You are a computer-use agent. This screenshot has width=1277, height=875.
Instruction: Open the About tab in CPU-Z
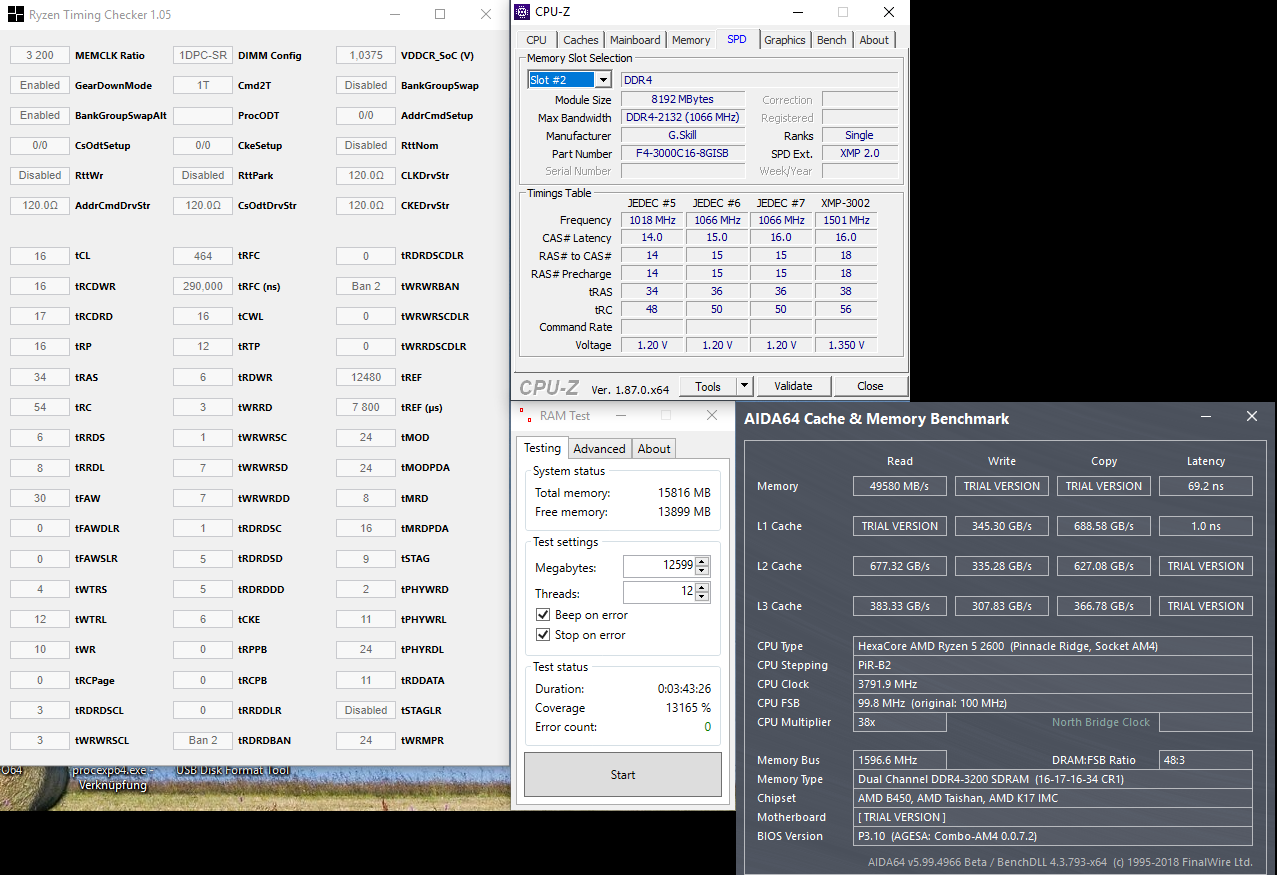coord(874,40)
